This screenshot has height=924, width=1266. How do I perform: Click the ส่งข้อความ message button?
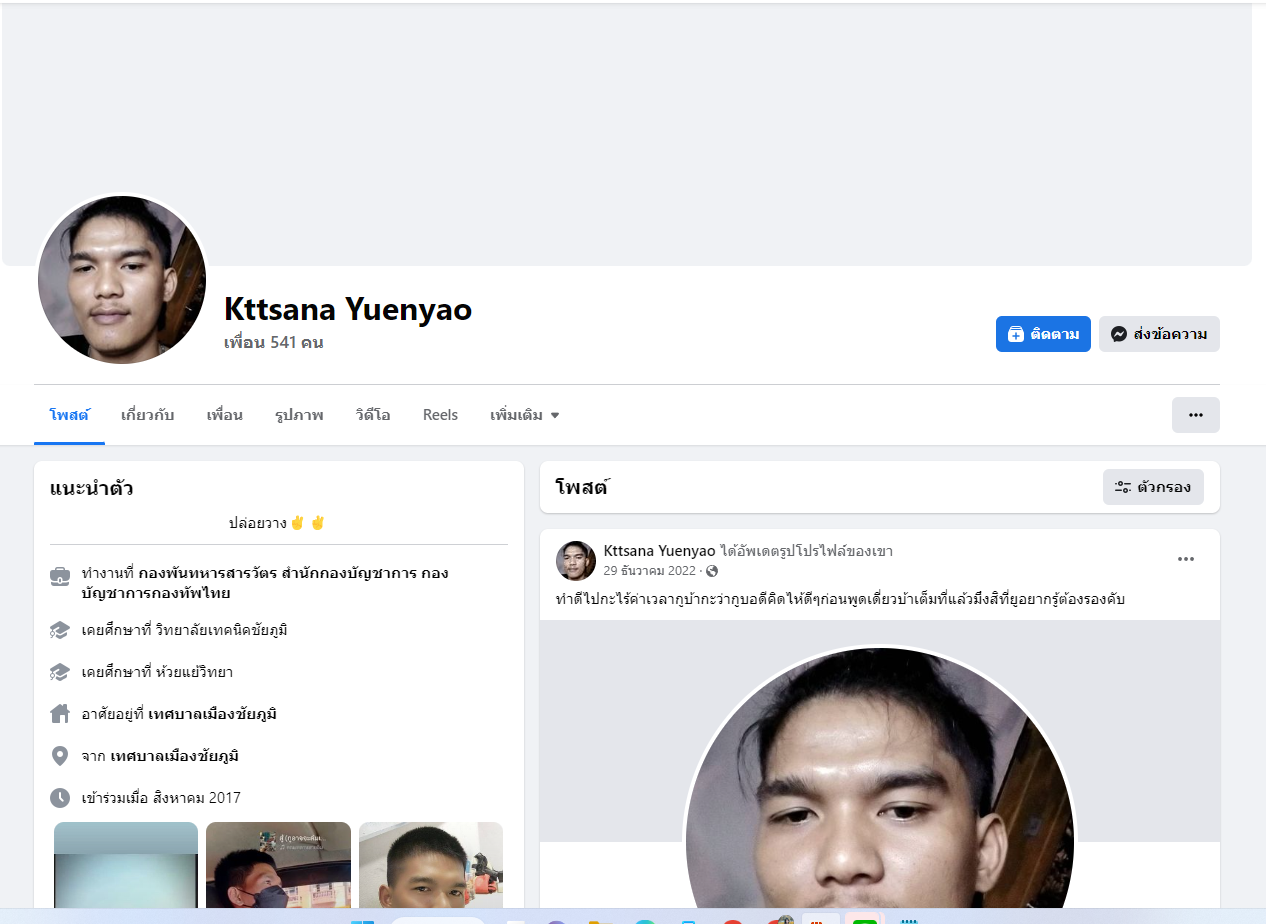(1159, 334)
